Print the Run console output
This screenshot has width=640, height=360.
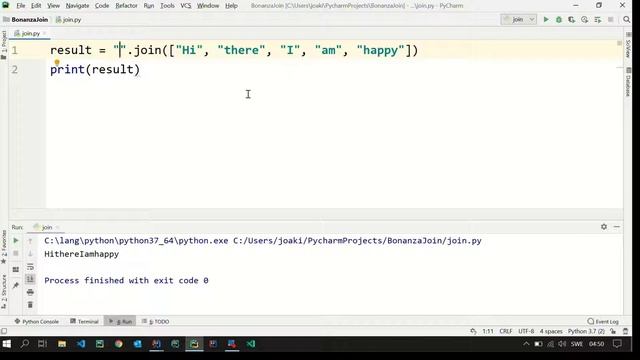(x=30, y=292)
